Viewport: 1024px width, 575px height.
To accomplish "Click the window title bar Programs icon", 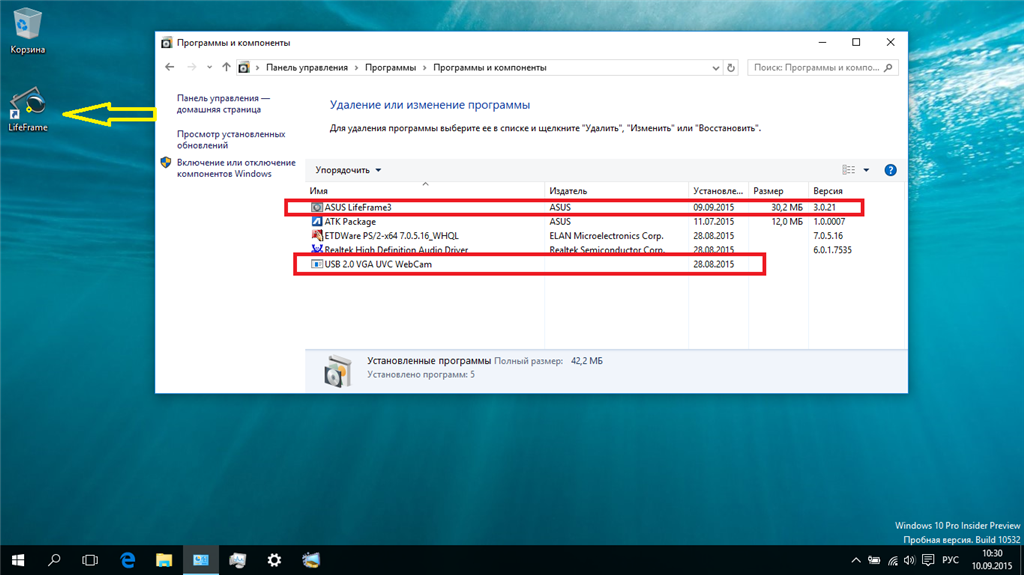I will [167, 43].
